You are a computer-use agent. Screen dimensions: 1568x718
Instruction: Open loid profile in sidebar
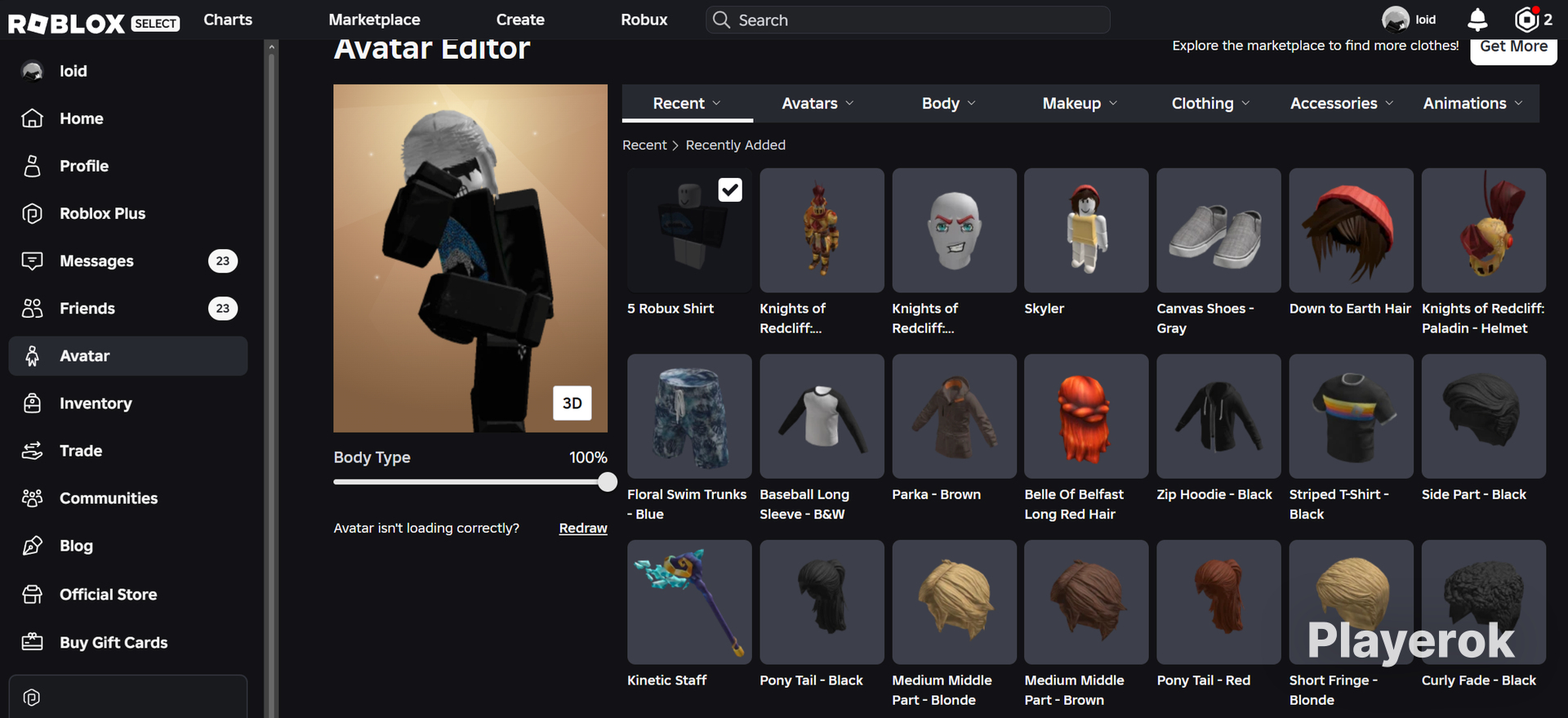[128, 71]
